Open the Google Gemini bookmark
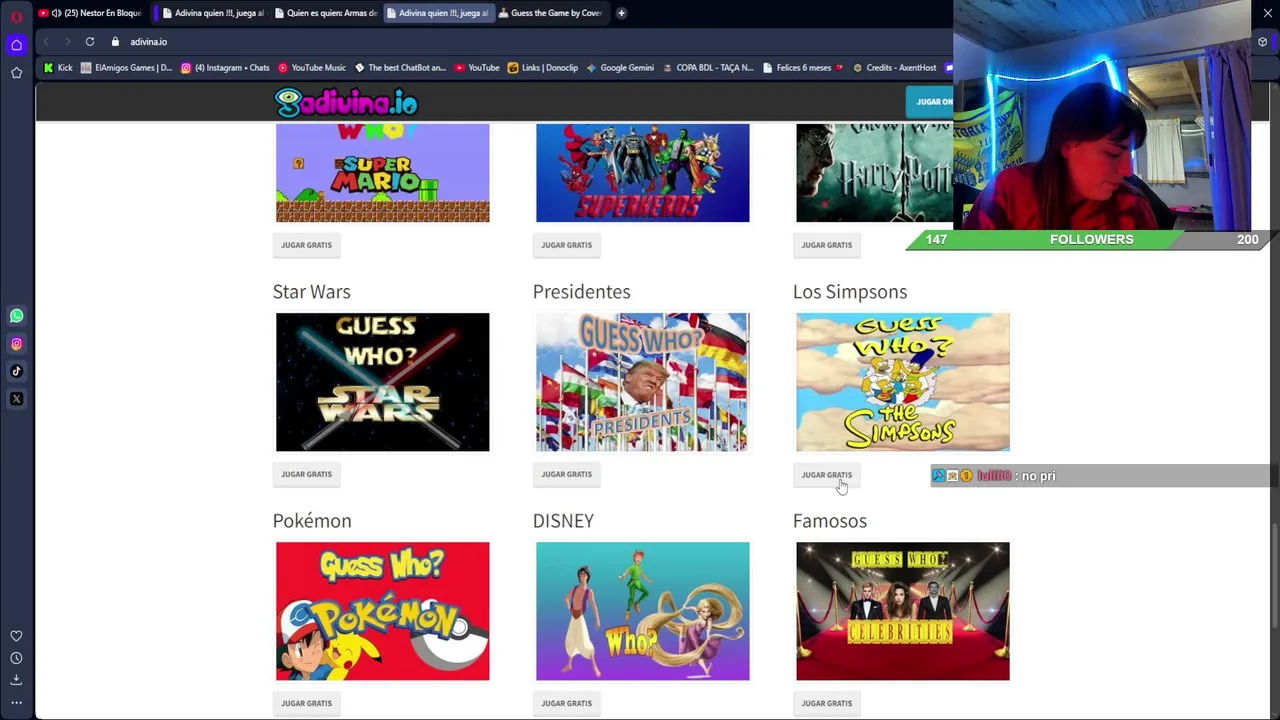Screen dimensions: 1280x720 (620, 68)
